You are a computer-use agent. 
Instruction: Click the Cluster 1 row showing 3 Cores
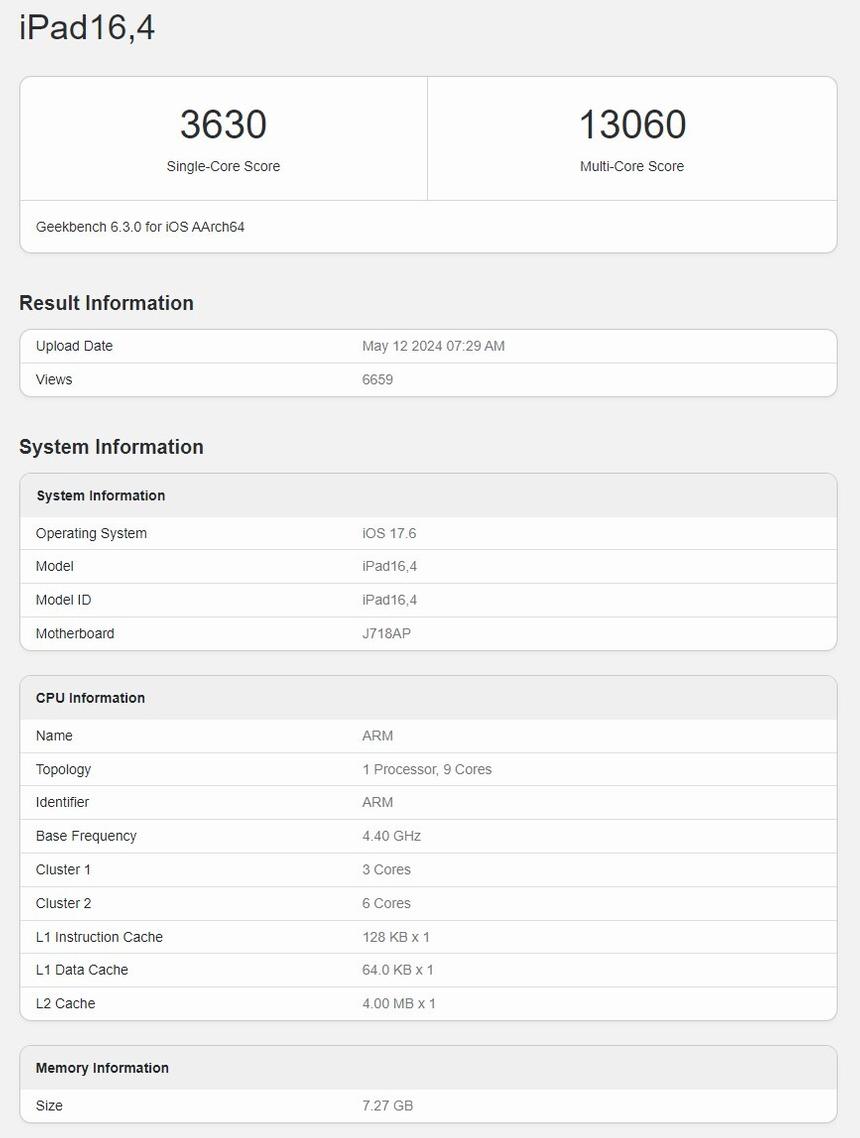coord(430,869)
